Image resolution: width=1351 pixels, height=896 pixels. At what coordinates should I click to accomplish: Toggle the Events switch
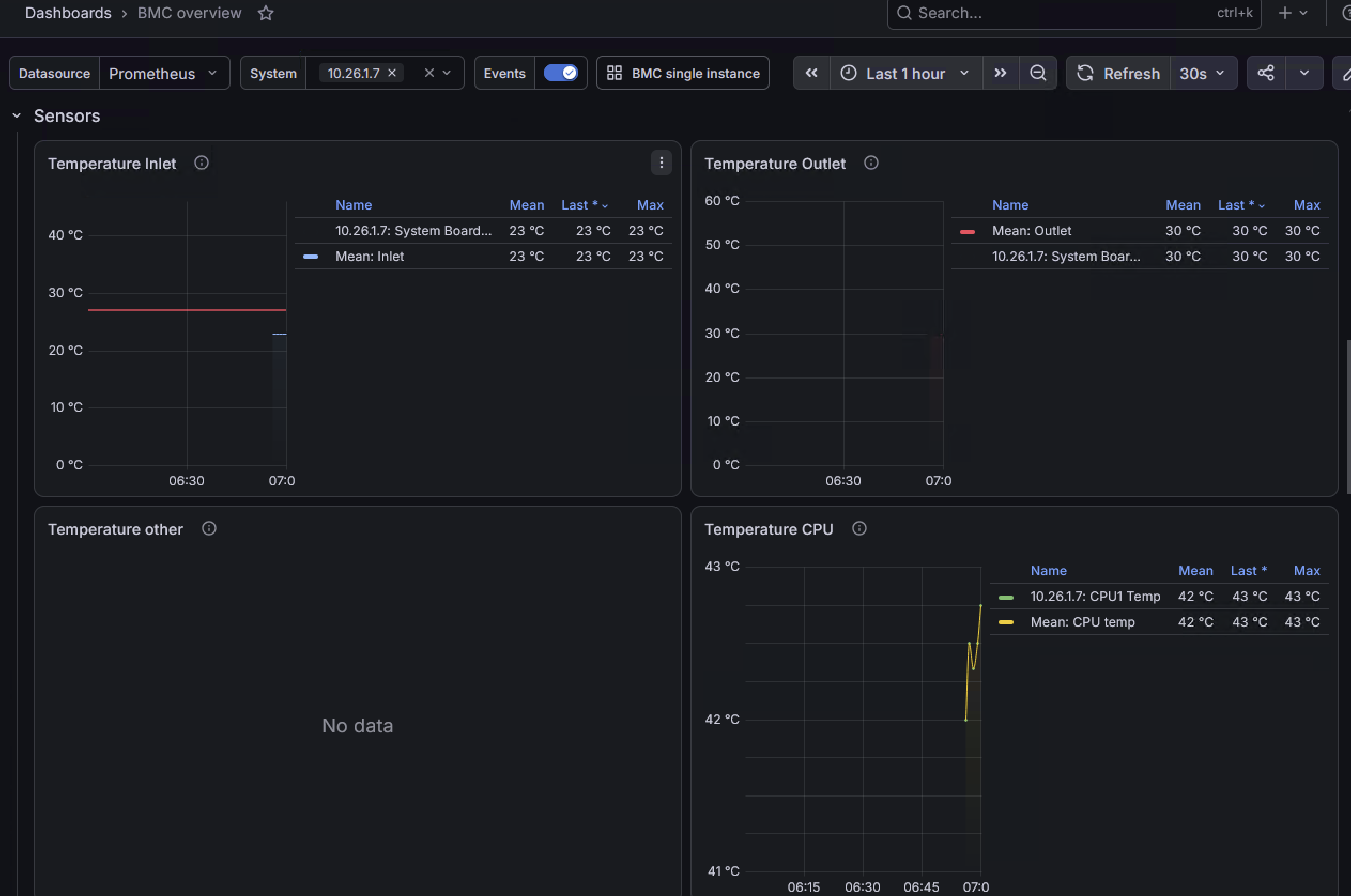click(561, 73)
